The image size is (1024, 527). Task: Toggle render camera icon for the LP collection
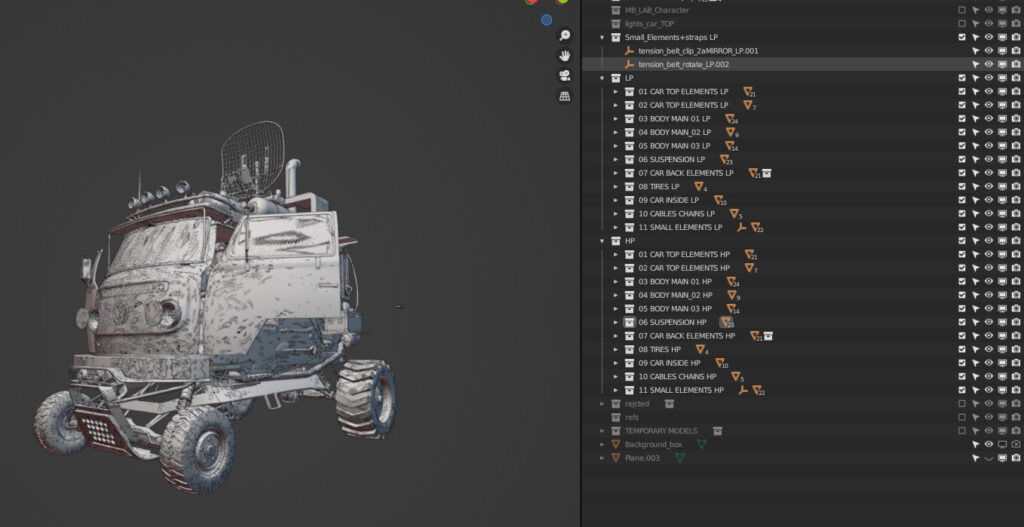tap(1016, 78)
